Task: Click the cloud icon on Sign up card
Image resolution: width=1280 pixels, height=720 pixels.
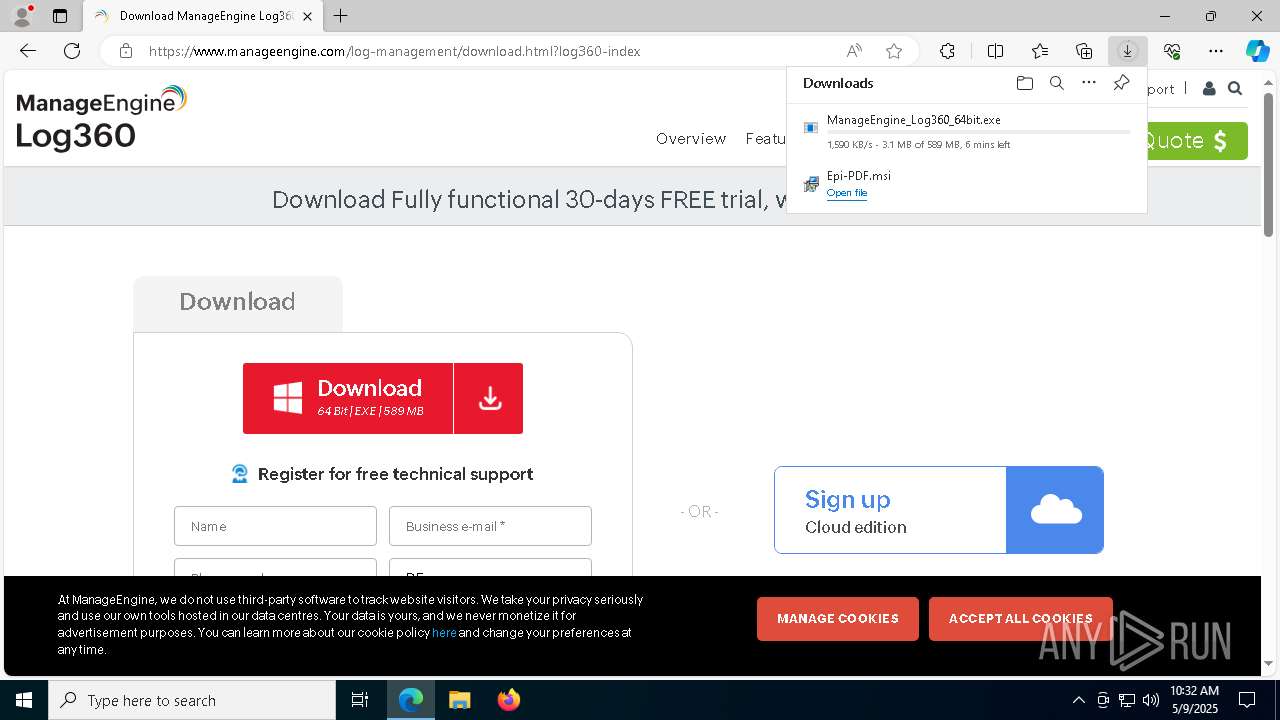Action: (1055, 510)
